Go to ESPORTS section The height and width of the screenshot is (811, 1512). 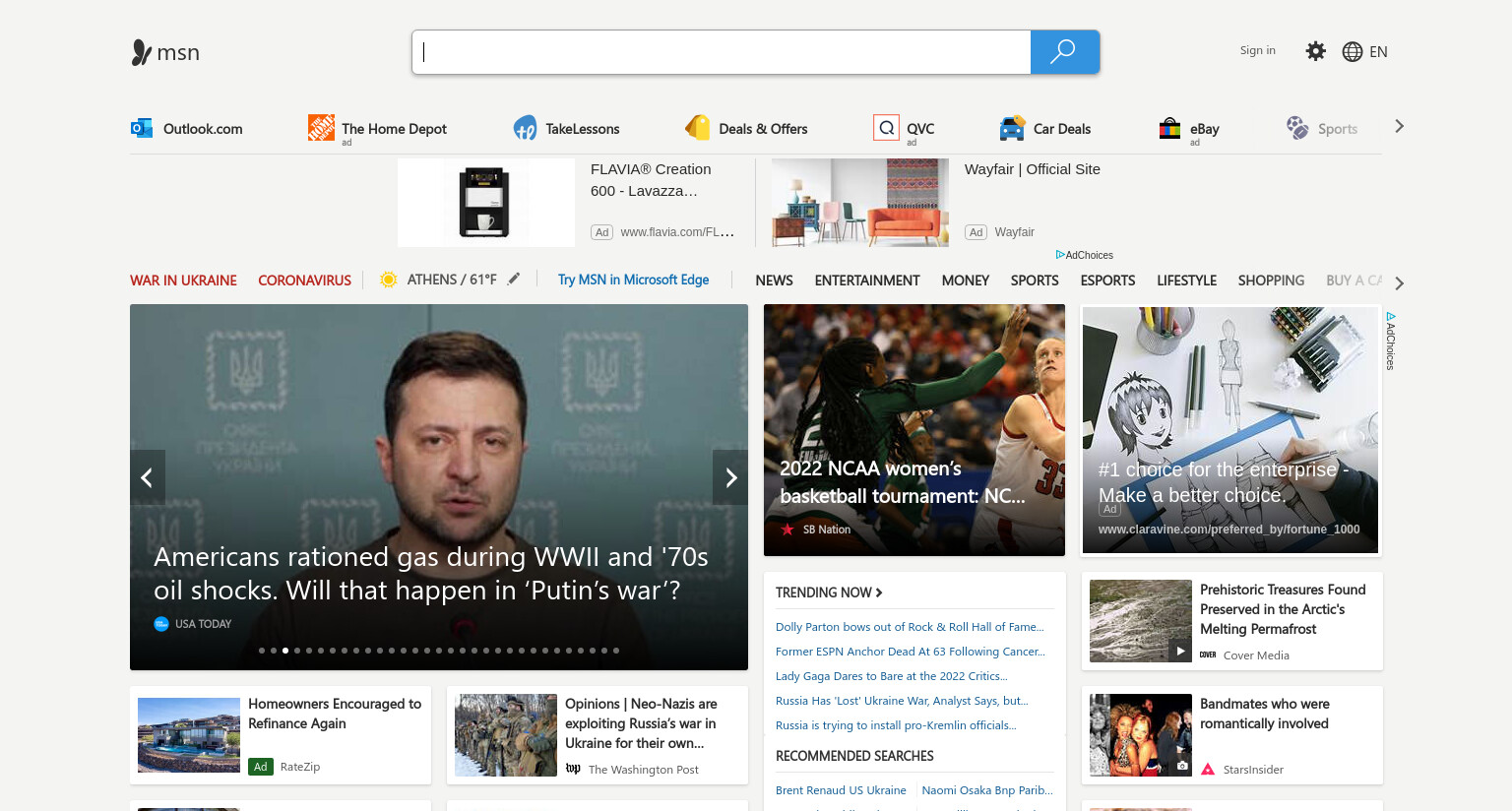point(1107,281)
